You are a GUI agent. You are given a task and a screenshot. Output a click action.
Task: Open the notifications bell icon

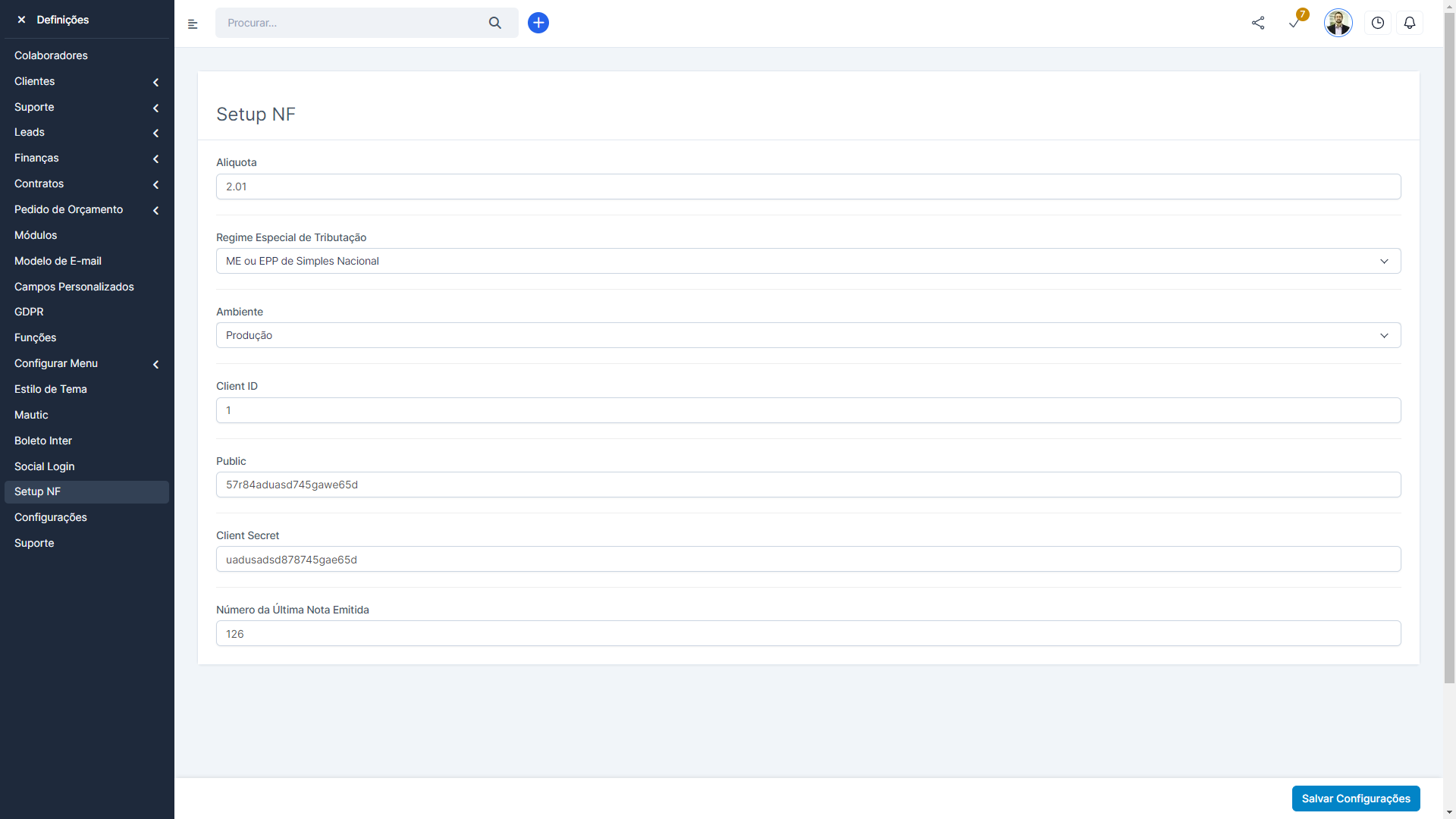click(x=1410, y=23)
